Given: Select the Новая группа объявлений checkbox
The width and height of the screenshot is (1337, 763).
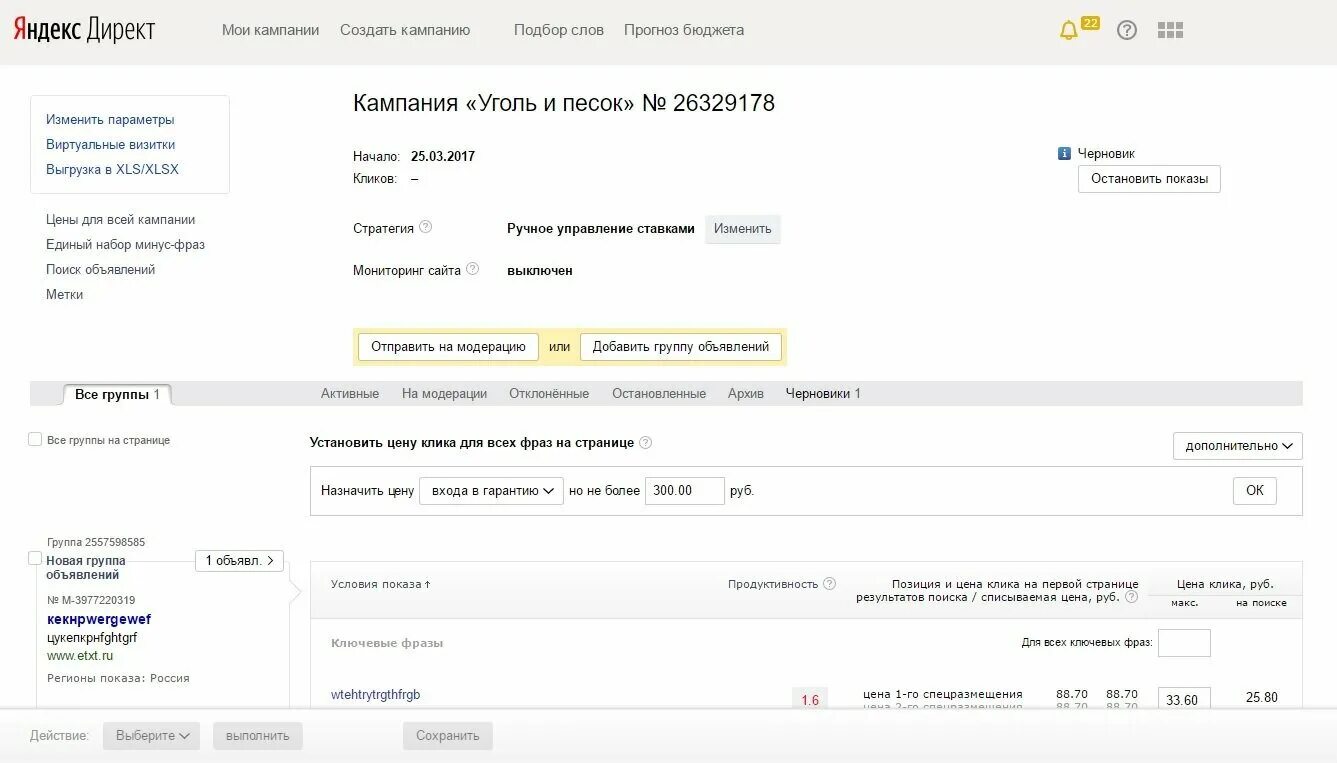Looking at the screenshot, I should (x=35, y=558).
